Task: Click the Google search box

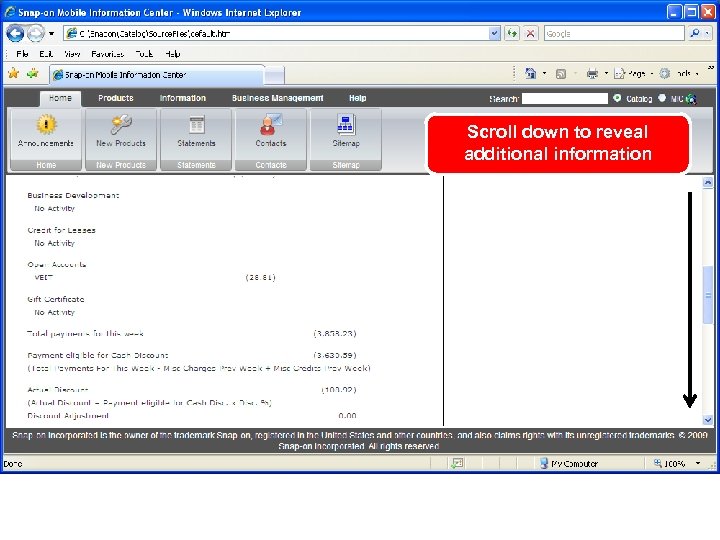Action: (614, 34)
